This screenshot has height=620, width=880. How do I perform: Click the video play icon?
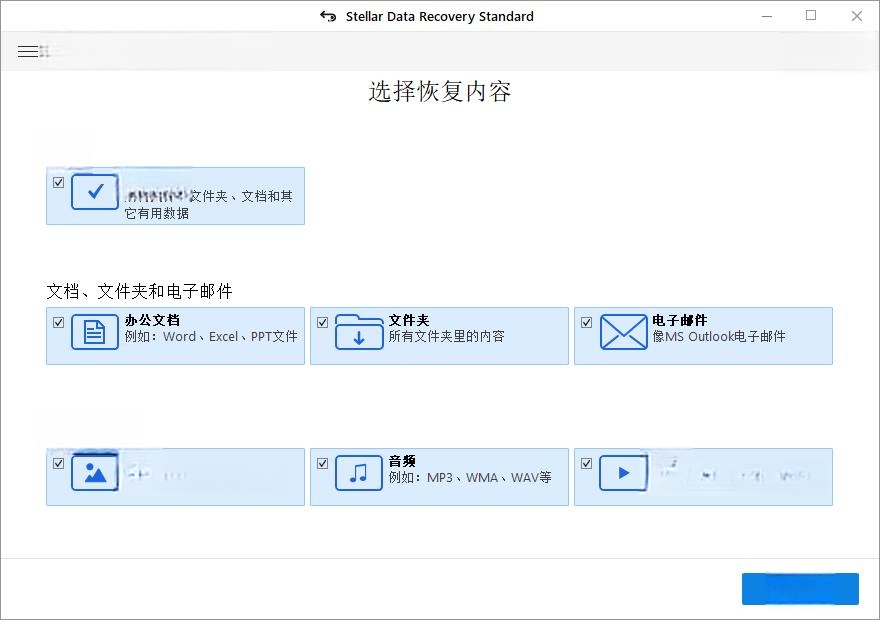[x=624, y=473]
